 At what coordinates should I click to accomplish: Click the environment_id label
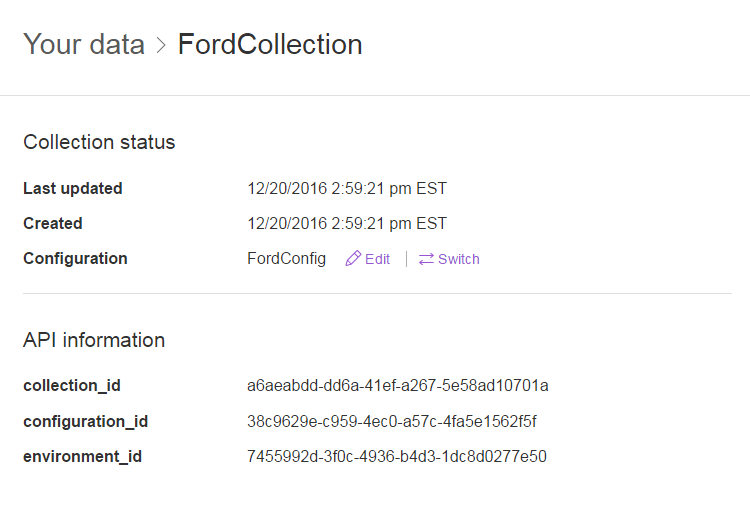point(82,457)
